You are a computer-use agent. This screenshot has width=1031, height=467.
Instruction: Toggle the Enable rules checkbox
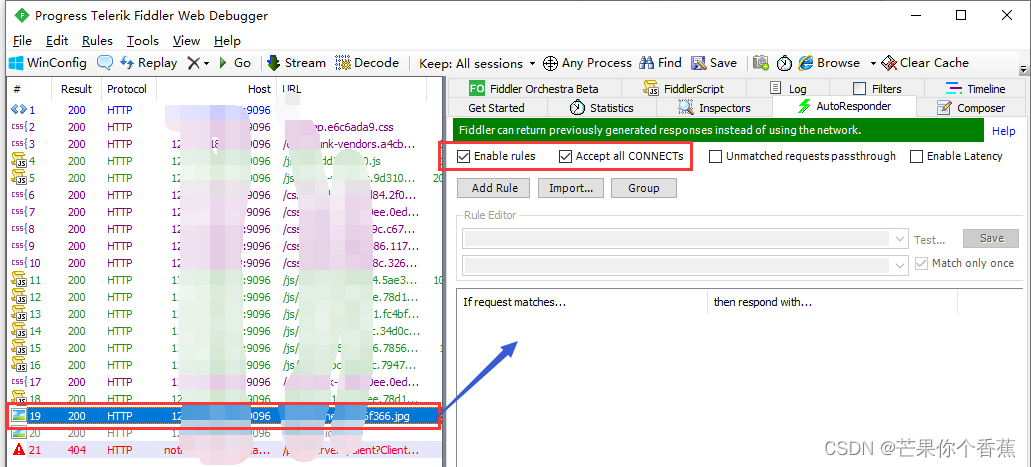click(464, 157)
